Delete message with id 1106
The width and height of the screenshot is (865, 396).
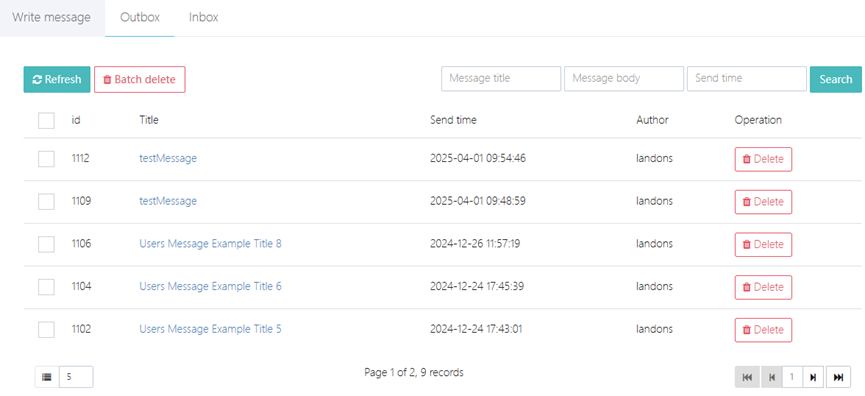(763, 244)
